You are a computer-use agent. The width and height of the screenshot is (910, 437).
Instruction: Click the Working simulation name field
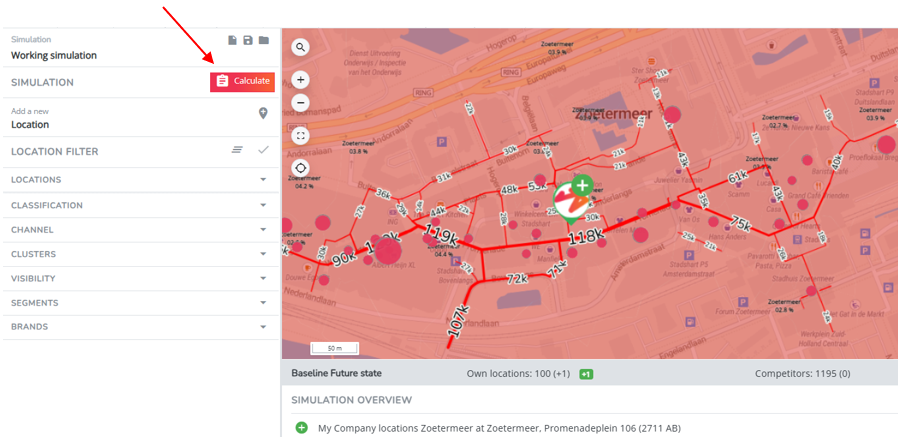[x=54, y=56]
